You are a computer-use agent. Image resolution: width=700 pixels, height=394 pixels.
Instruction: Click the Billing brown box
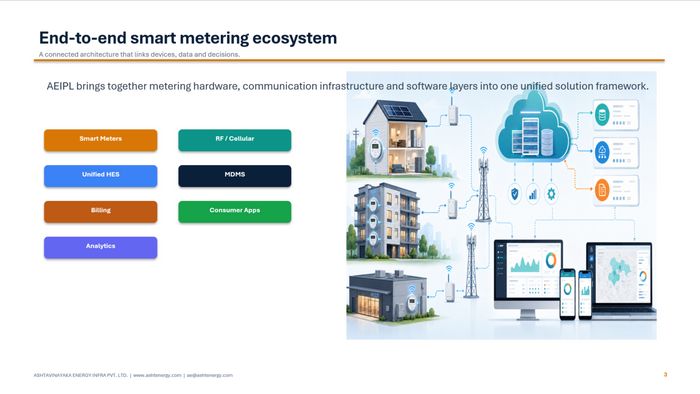click(100, 212)
